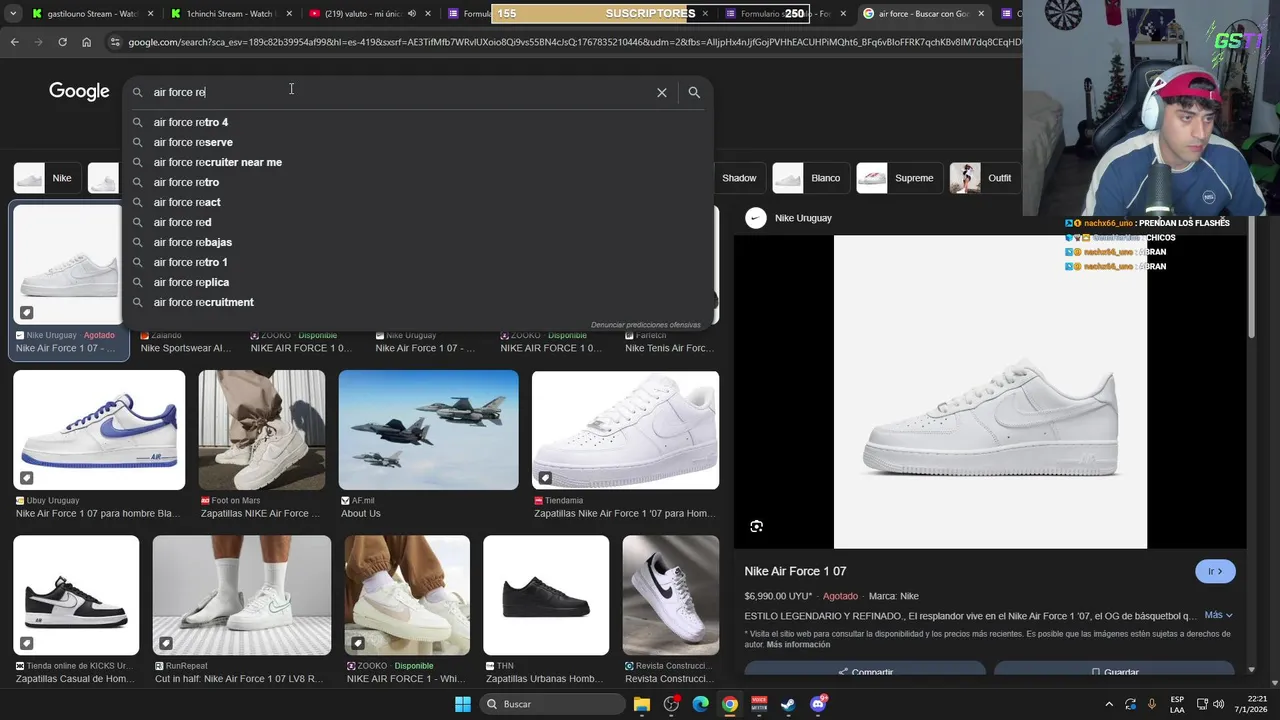Pick the "air force react" suggestion

(418, 202)
